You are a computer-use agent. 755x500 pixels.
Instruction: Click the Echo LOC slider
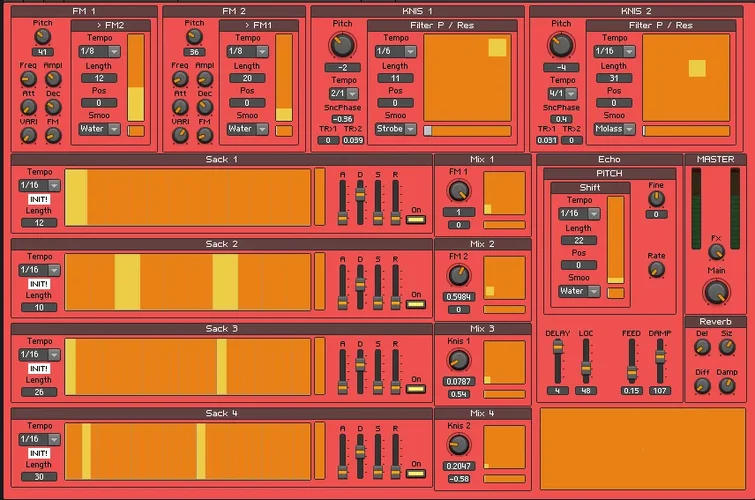pos(586,361)
